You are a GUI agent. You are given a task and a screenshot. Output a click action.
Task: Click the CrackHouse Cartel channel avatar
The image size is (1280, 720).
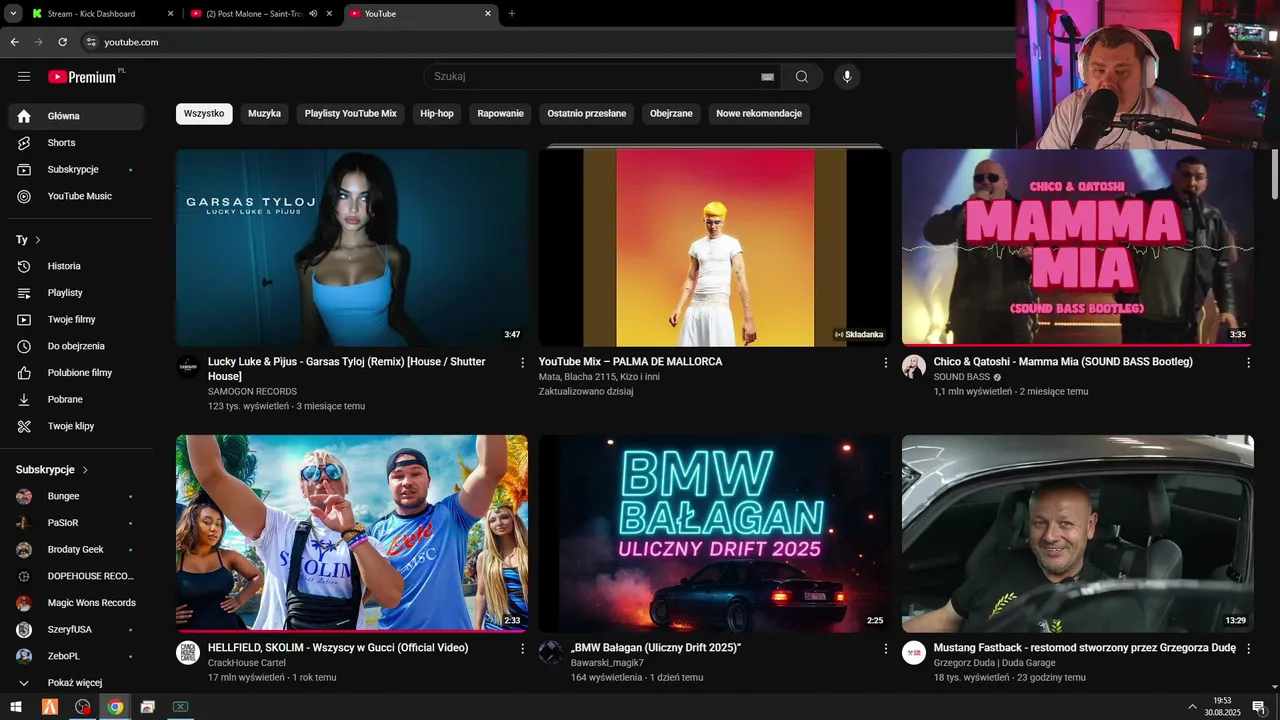pos(188,653)
